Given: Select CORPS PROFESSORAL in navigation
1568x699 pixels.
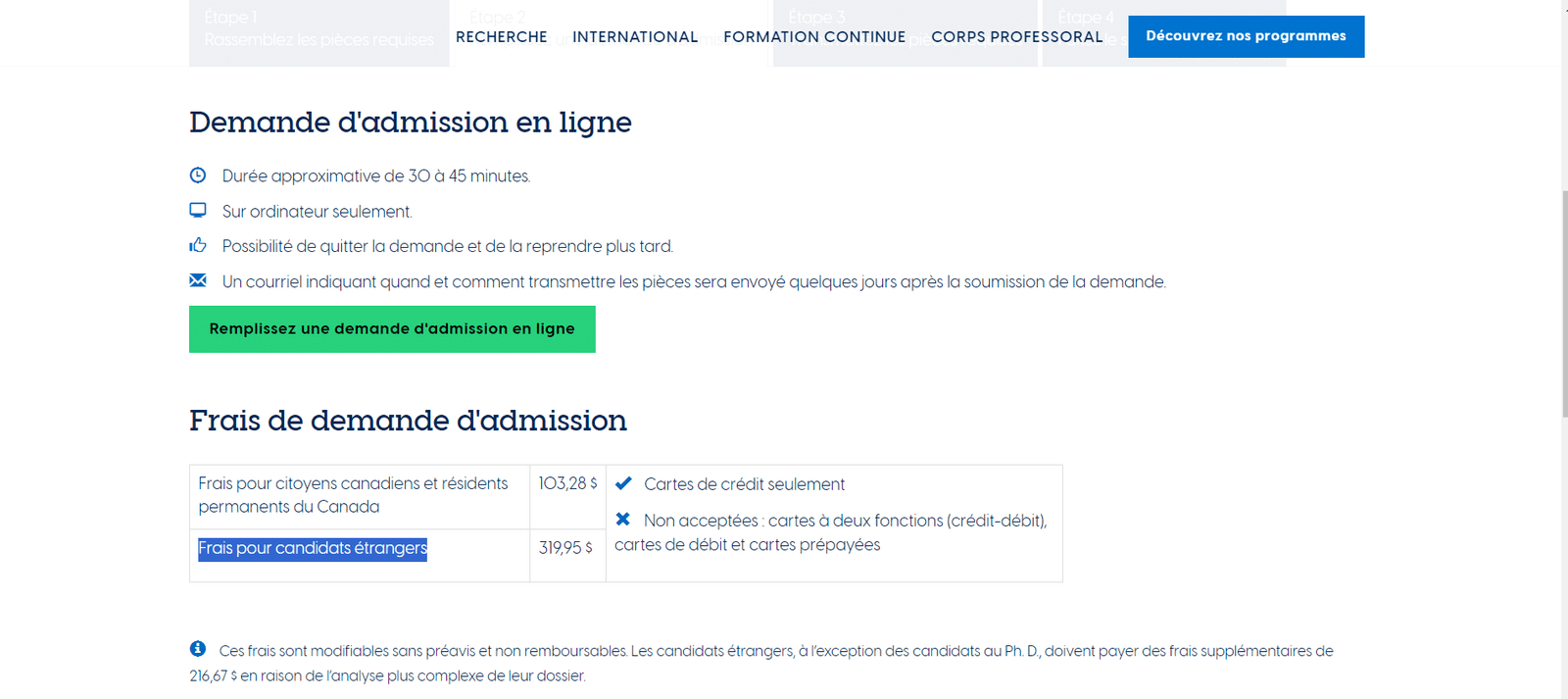Looking at the screenshot, I should [x=1016, y=37].
